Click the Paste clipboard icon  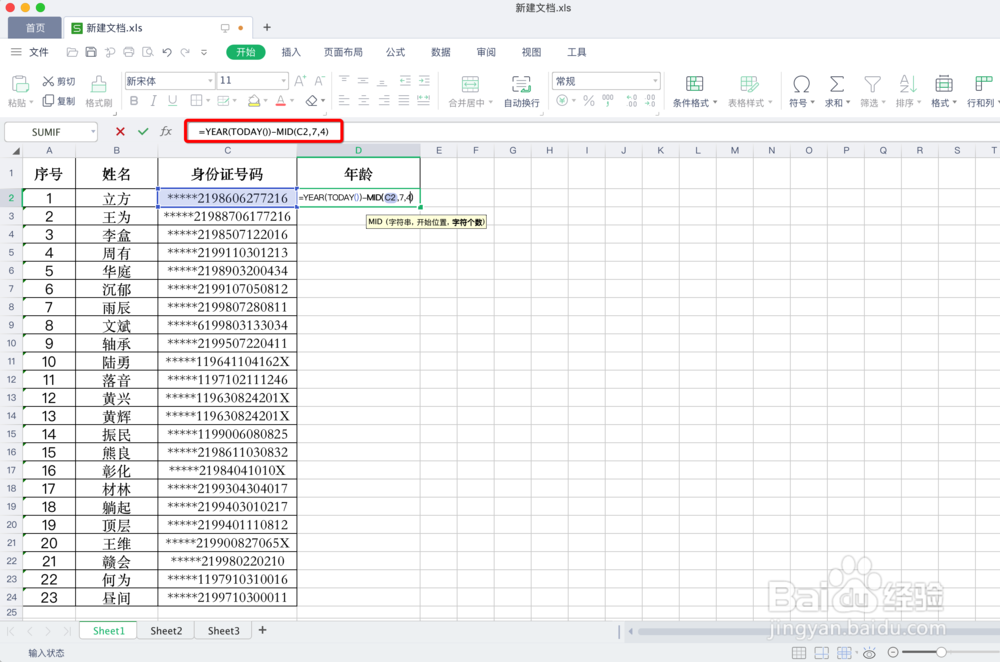20,84
